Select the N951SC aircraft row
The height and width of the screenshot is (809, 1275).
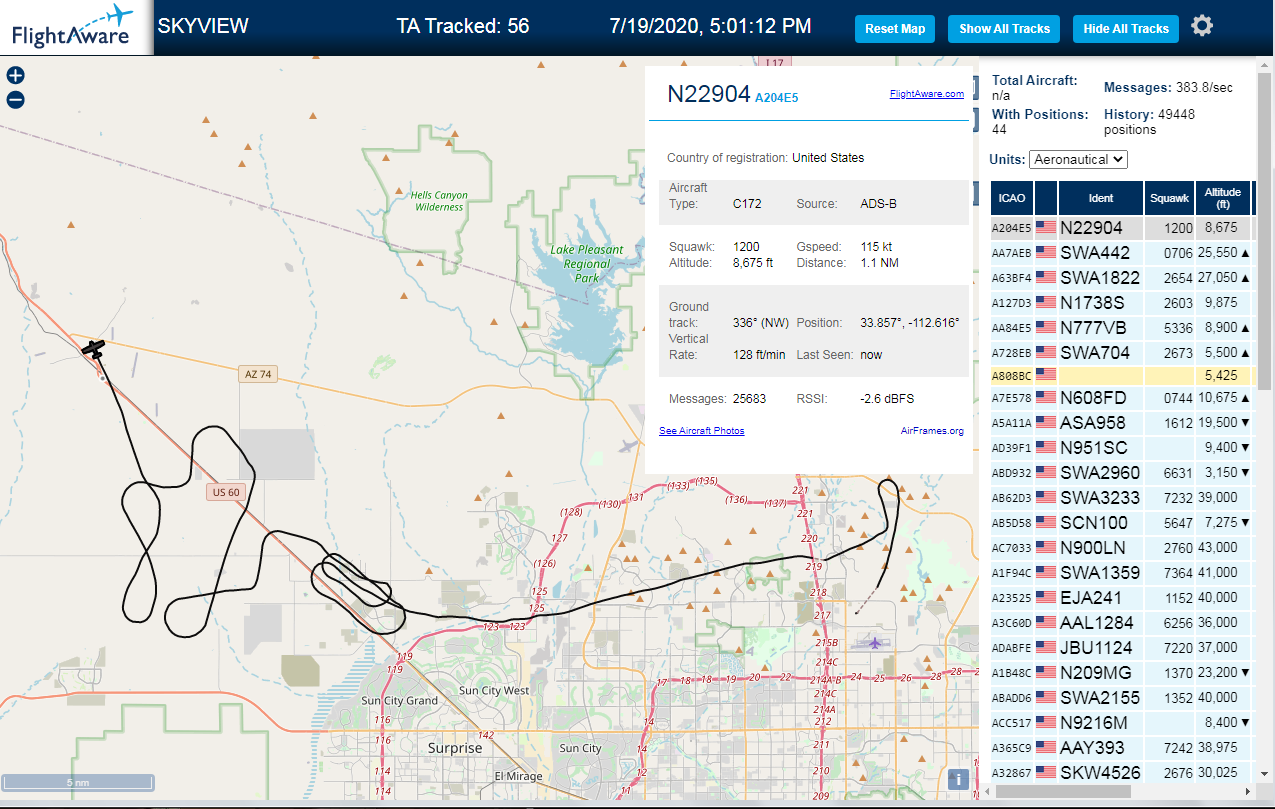point(1122,447)
